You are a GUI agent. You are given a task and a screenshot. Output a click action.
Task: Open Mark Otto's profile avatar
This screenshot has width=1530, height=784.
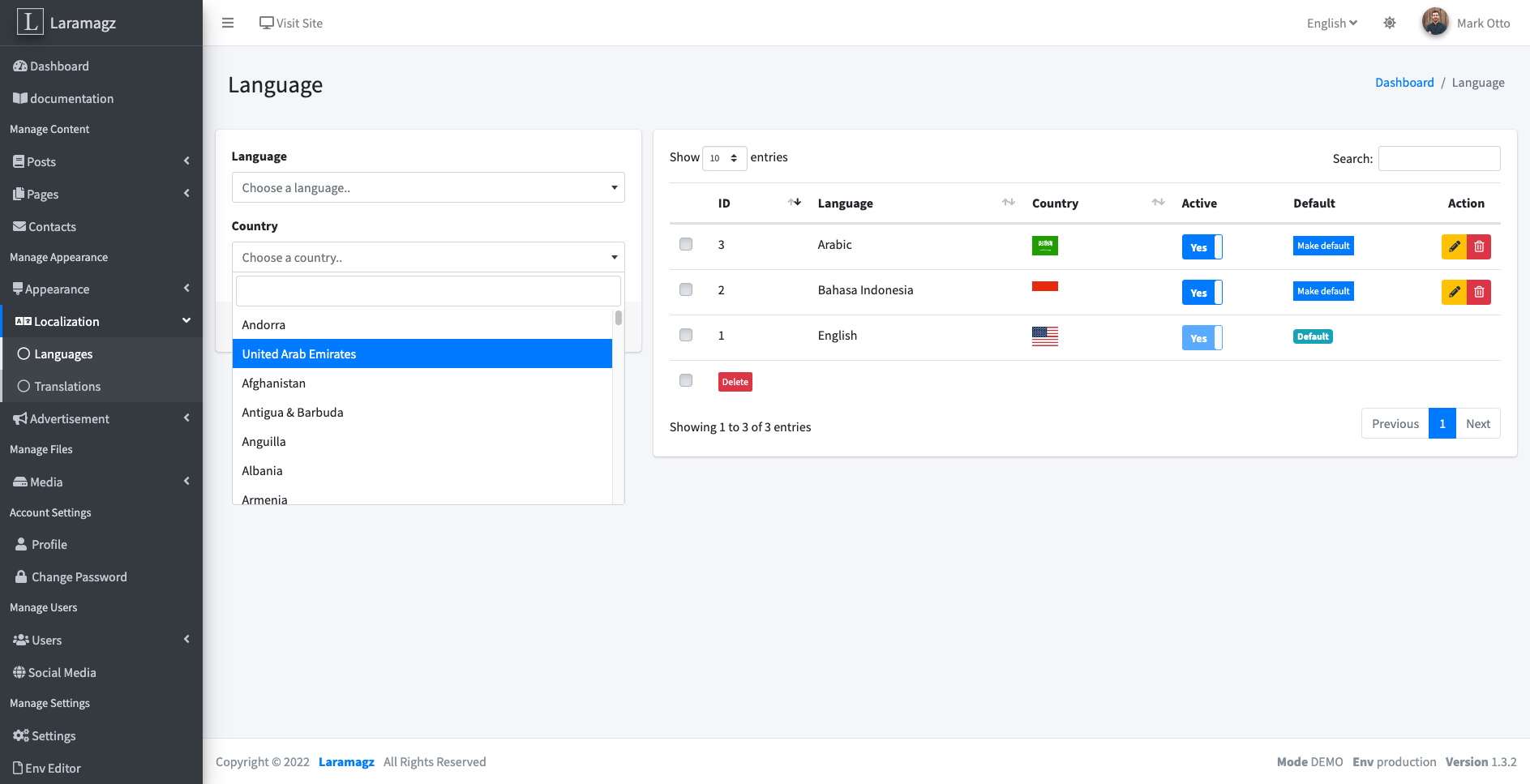coord(1434,23)
